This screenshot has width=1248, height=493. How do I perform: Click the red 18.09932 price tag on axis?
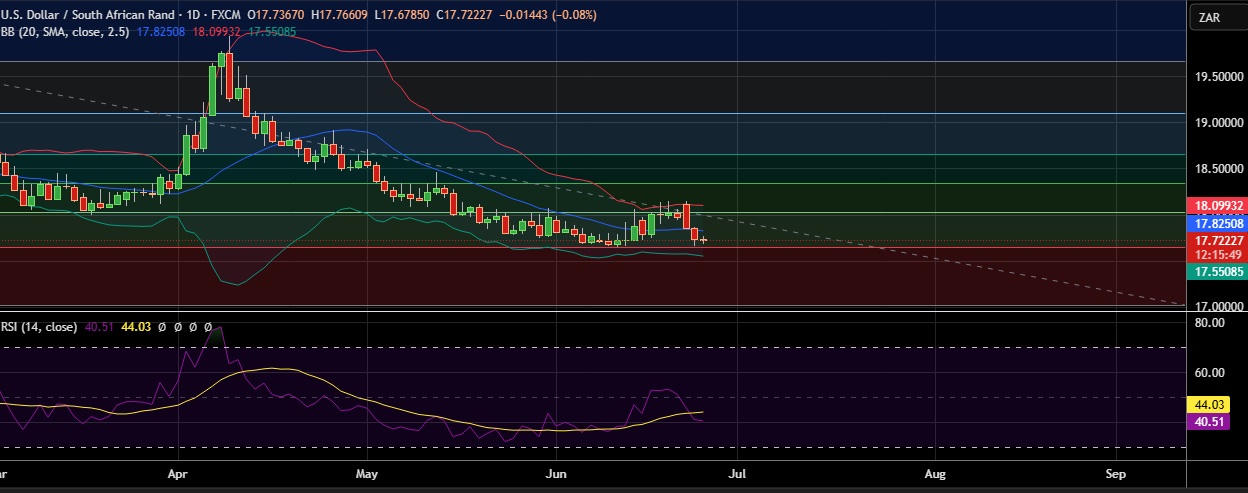point(1217,206)
